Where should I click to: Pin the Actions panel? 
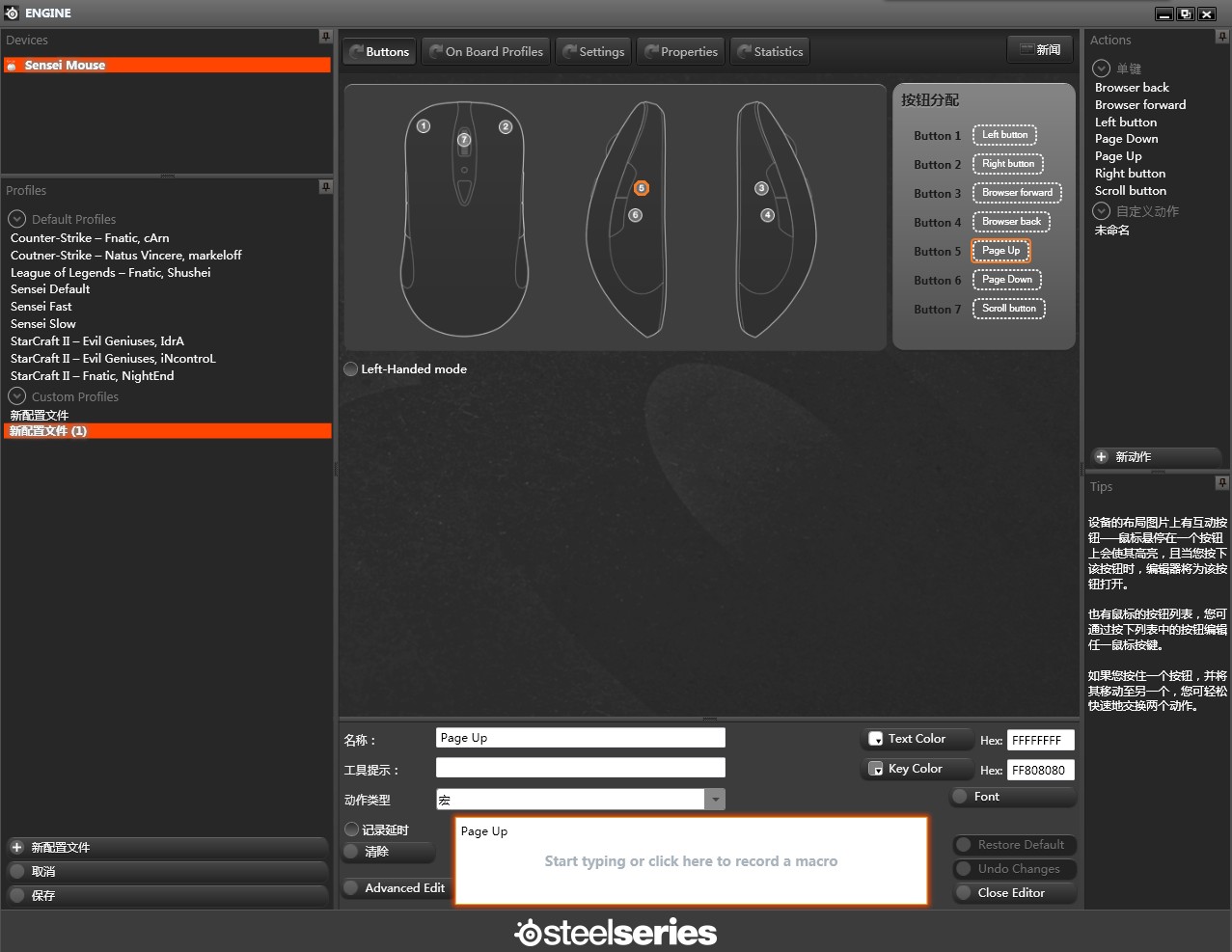click(x=1222, y=37)
